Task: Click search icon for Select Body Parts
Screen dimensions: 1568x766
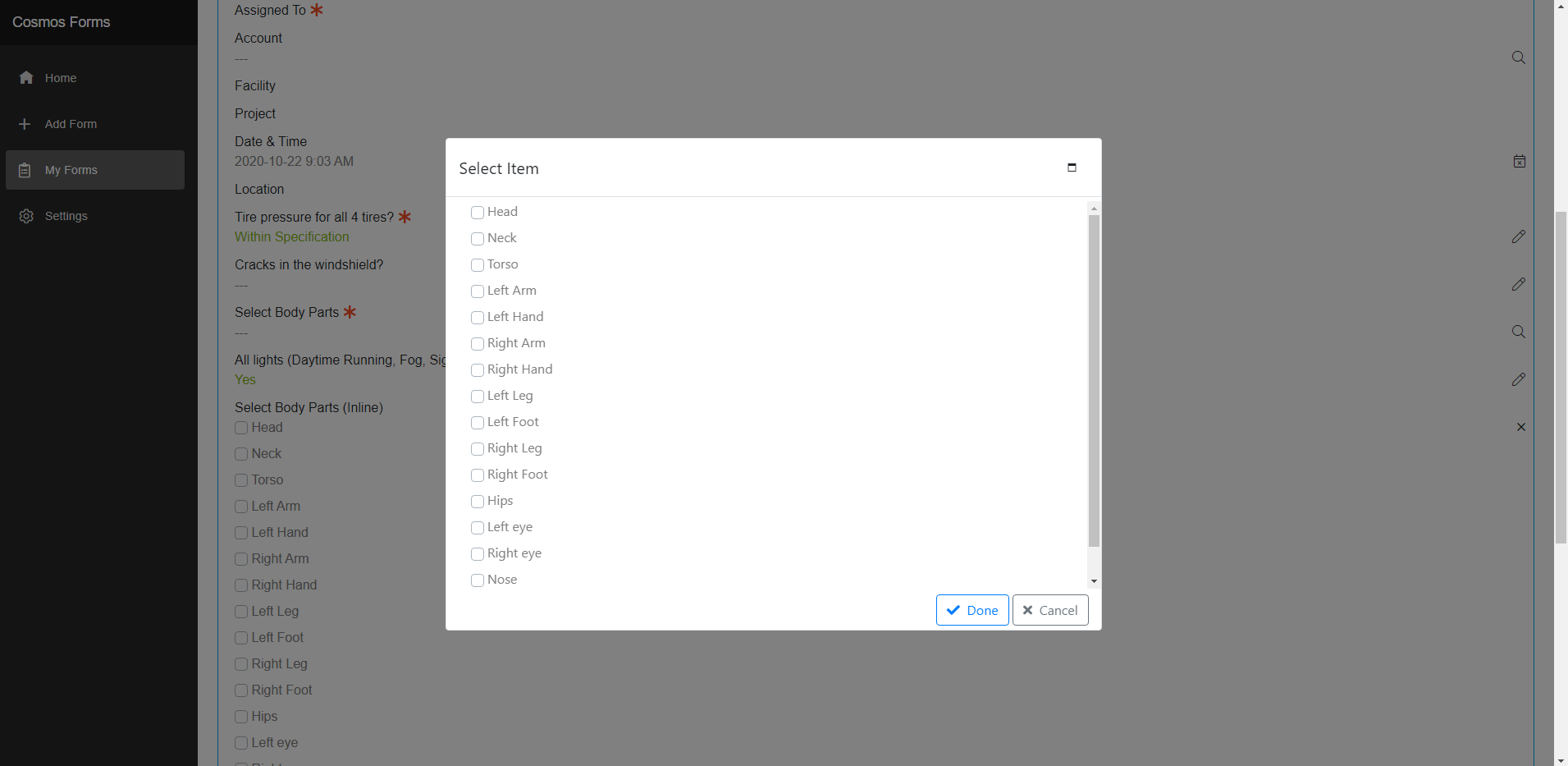Action: pos(1519,332)
